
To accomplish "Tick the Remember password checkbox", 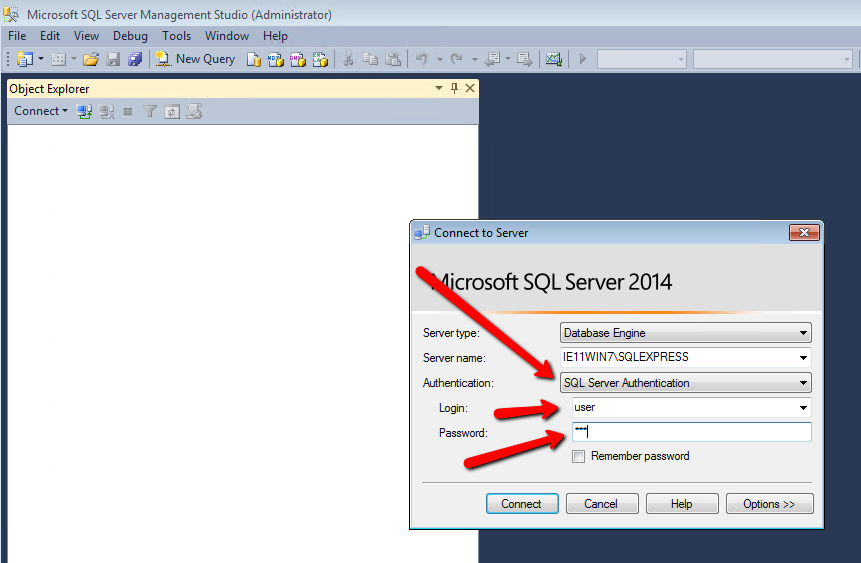I will (x=578, y=456).
